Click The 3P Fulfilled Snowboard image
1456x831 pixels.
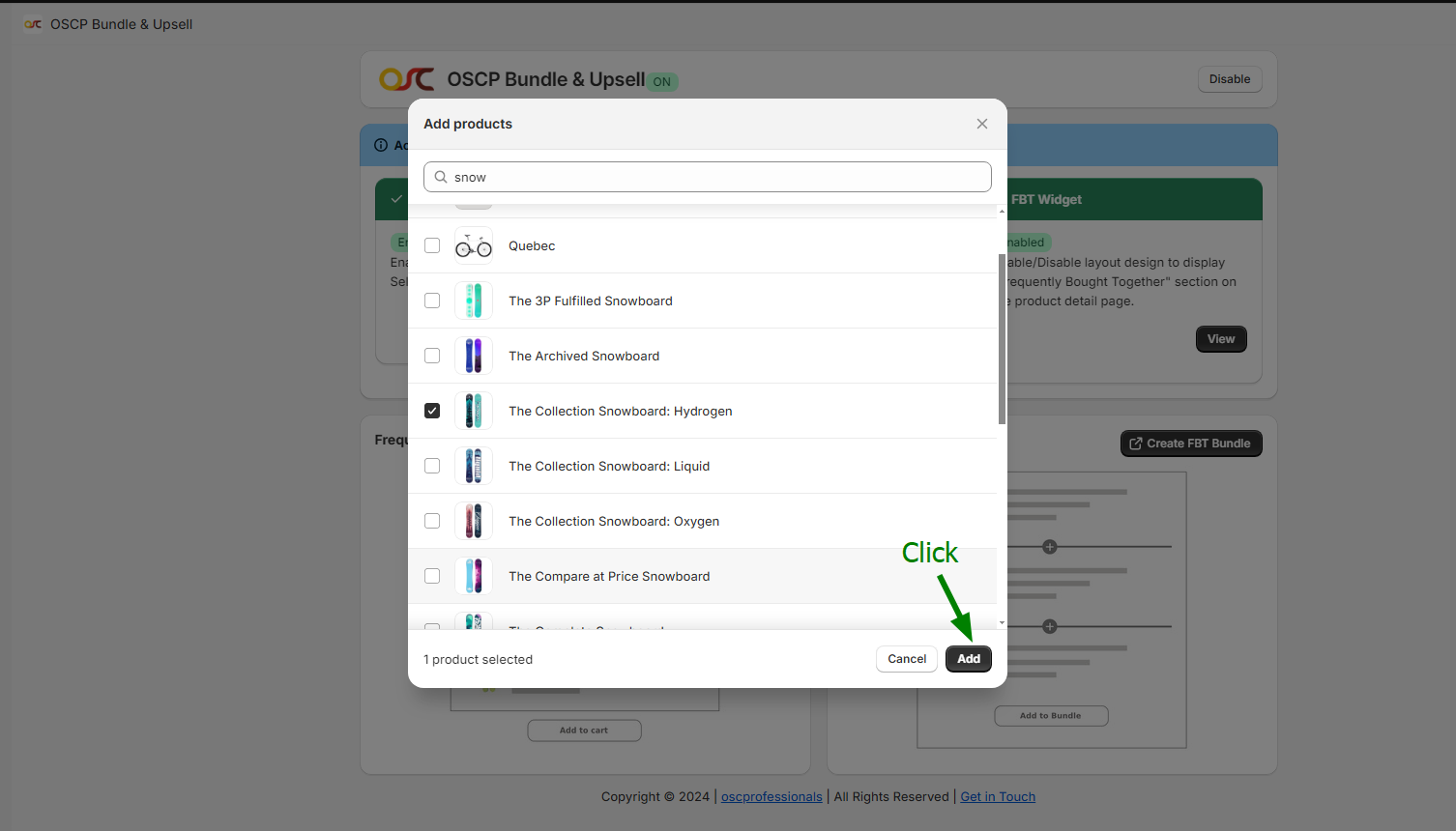tap(474, 301)
